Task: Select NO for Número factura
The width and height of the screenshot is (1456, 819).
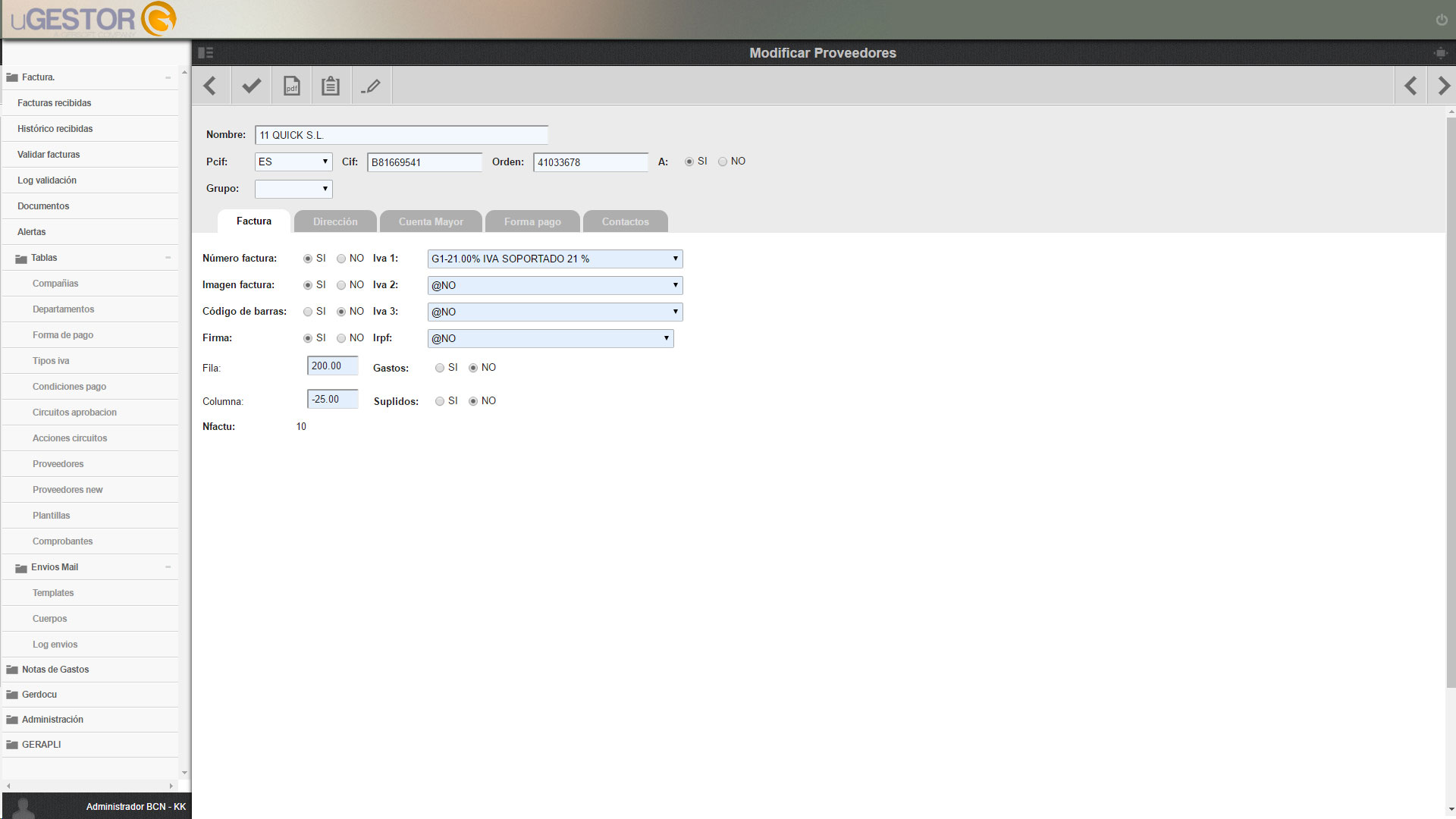Action: pos(341,259)
